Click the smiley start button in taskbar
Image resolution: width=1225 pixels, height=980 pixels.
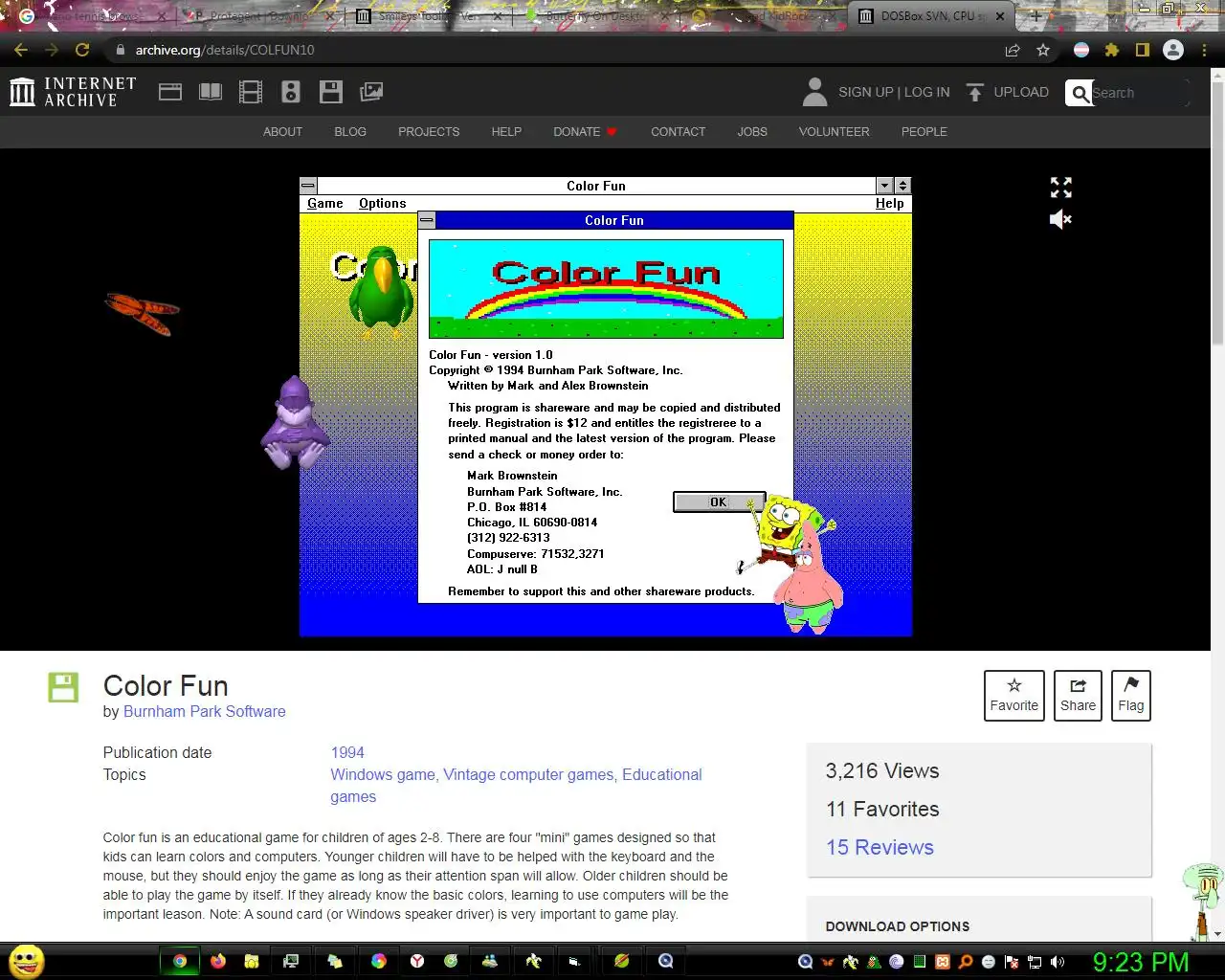point(27,961)
